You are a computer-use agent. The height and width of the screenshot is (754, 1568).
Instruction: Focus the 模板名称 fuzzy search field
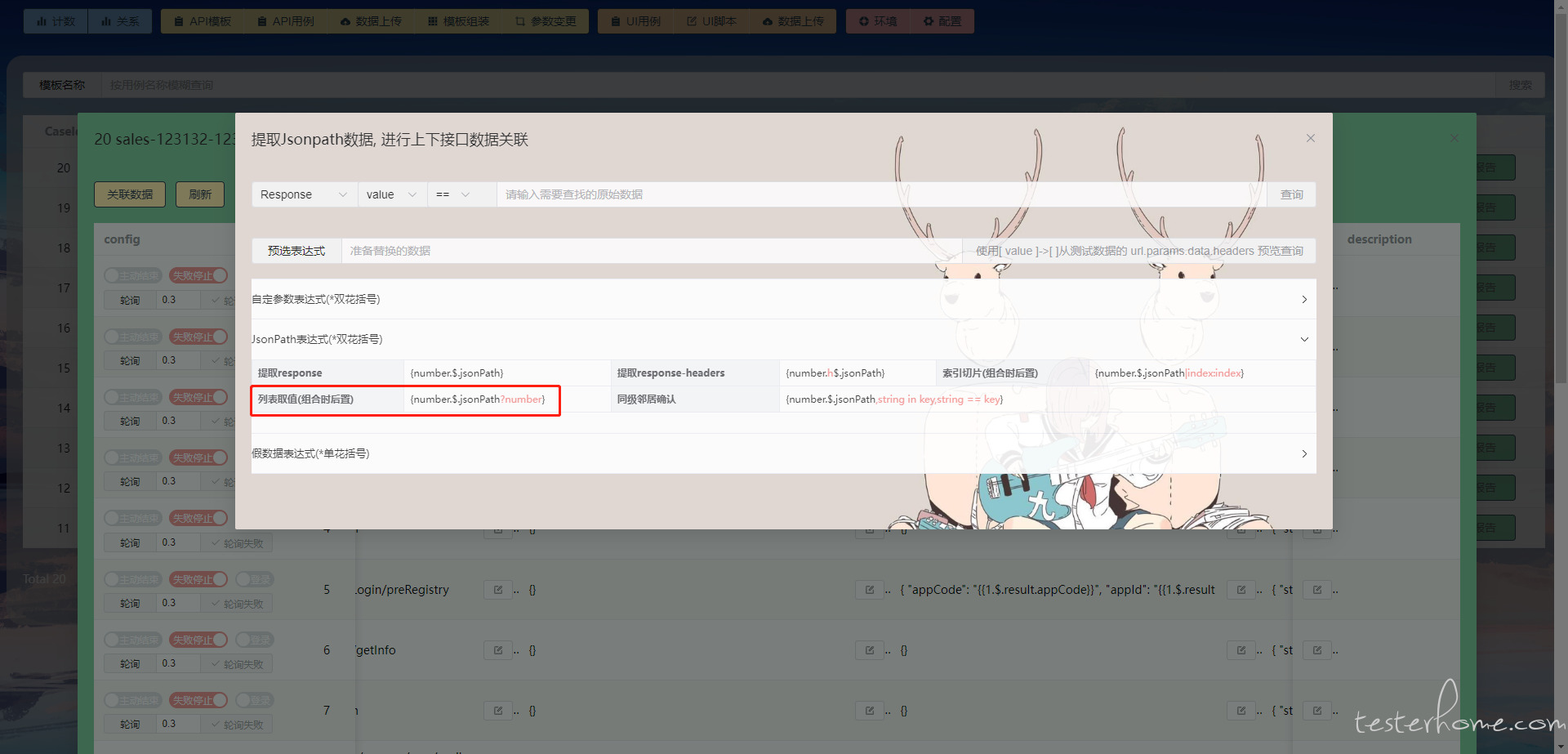click(x=798, y=85)
